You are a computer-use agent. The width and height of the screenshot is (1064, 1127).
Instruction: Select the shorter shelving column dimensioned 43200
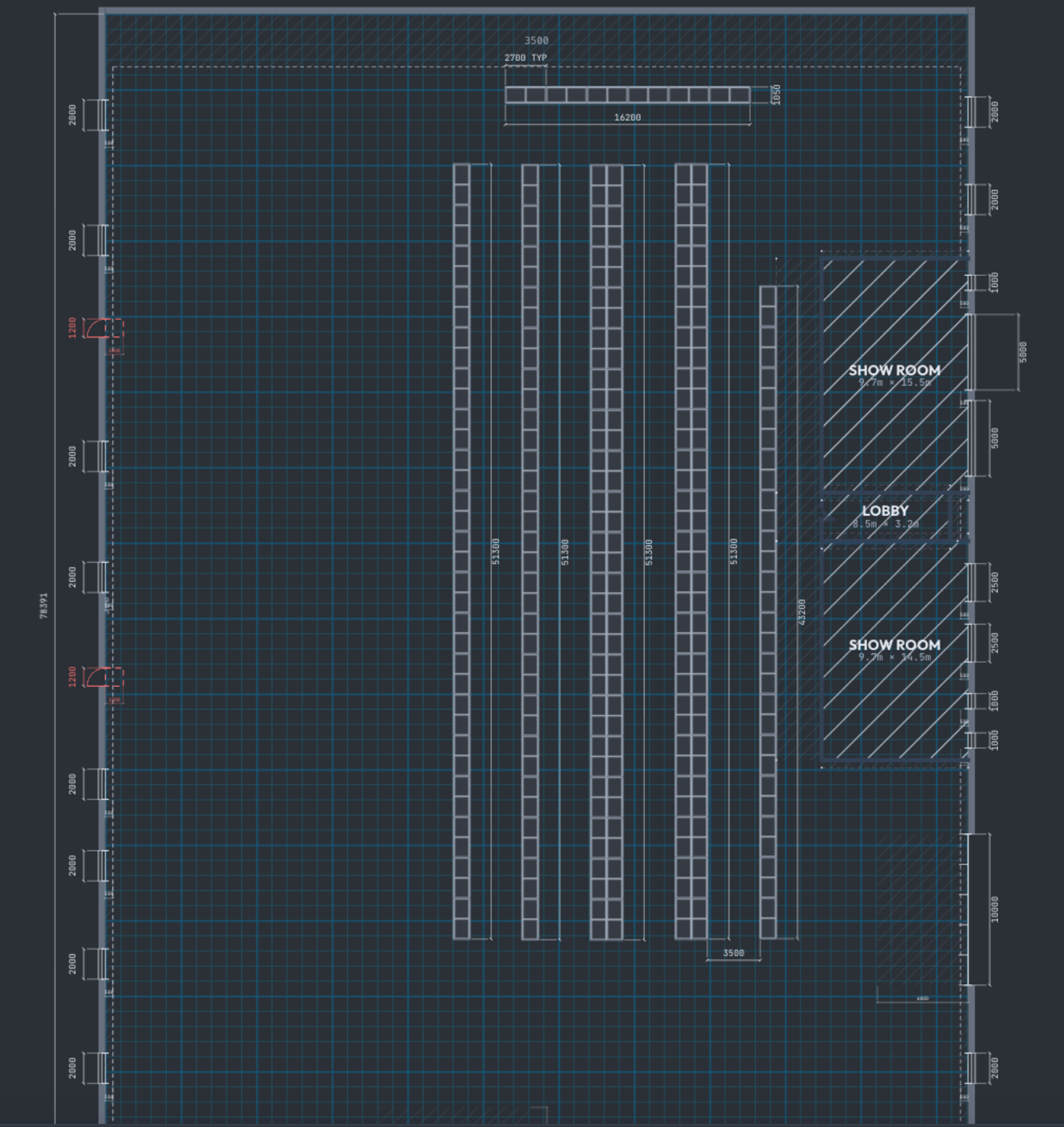point(768,613)
